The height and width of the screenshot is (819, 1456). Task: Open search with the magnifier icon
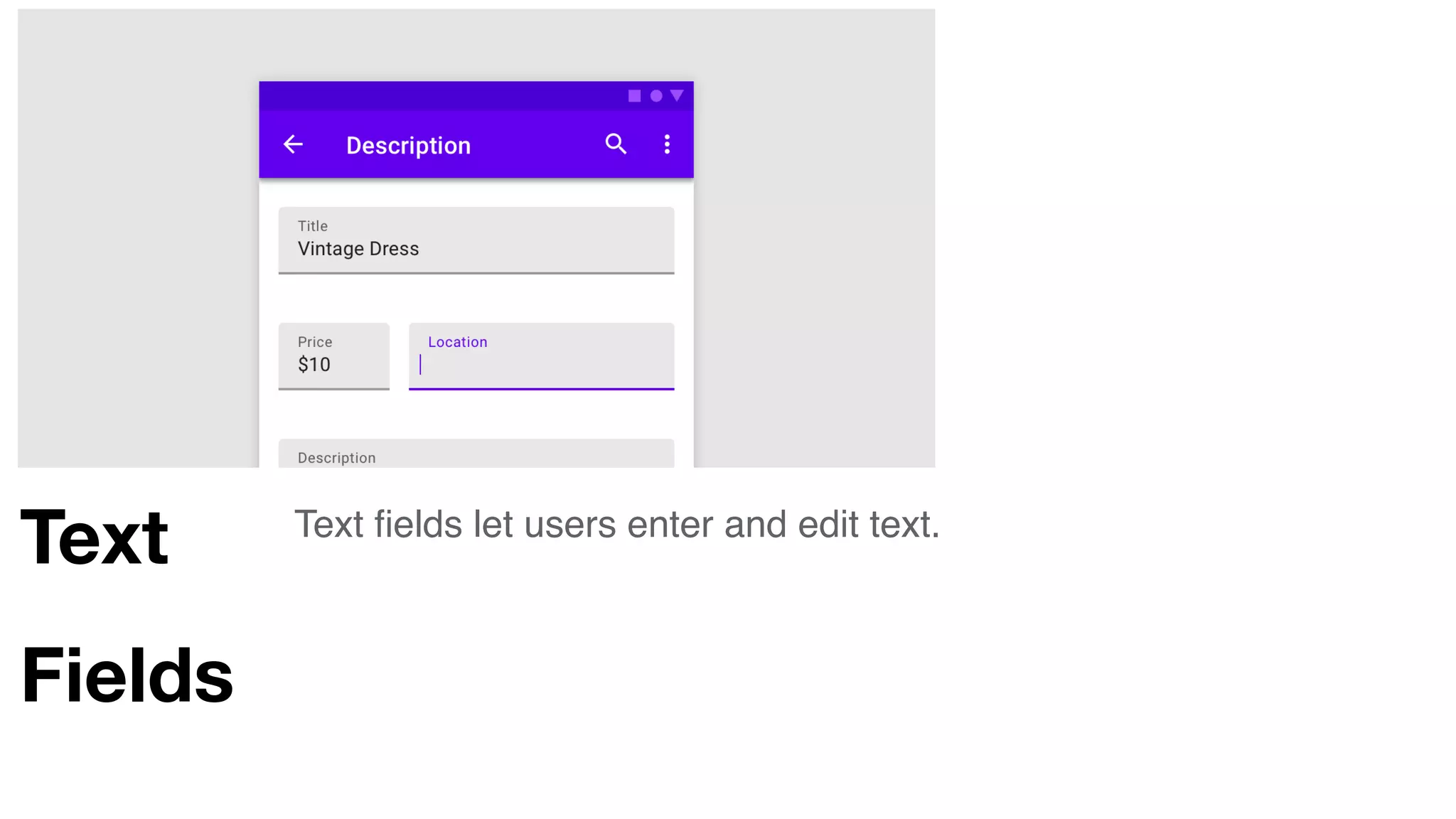[x=616, y=144]
